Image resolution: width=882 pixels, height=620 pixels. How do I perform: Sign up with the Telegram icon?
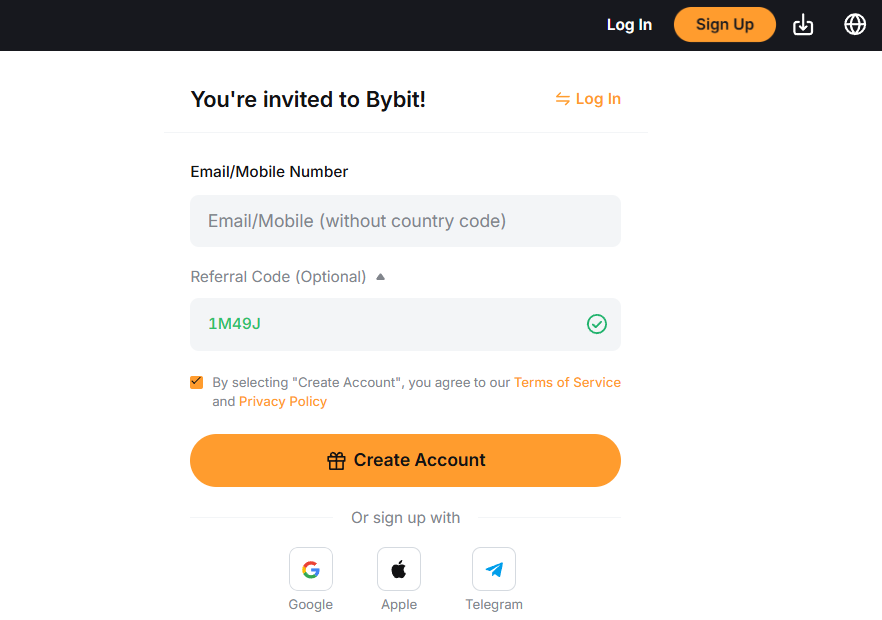click(494, 569)
